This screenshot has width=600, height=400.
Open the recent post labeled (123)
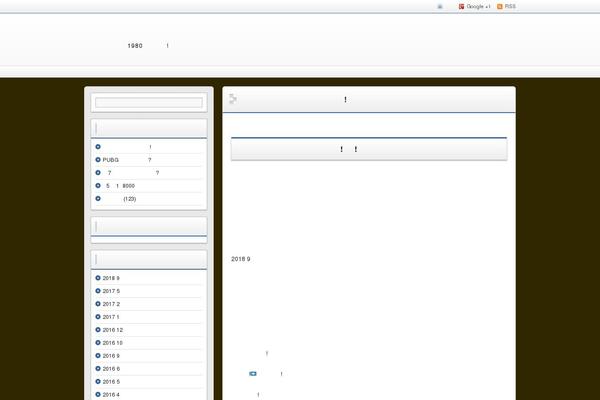[x=119, y=199]
